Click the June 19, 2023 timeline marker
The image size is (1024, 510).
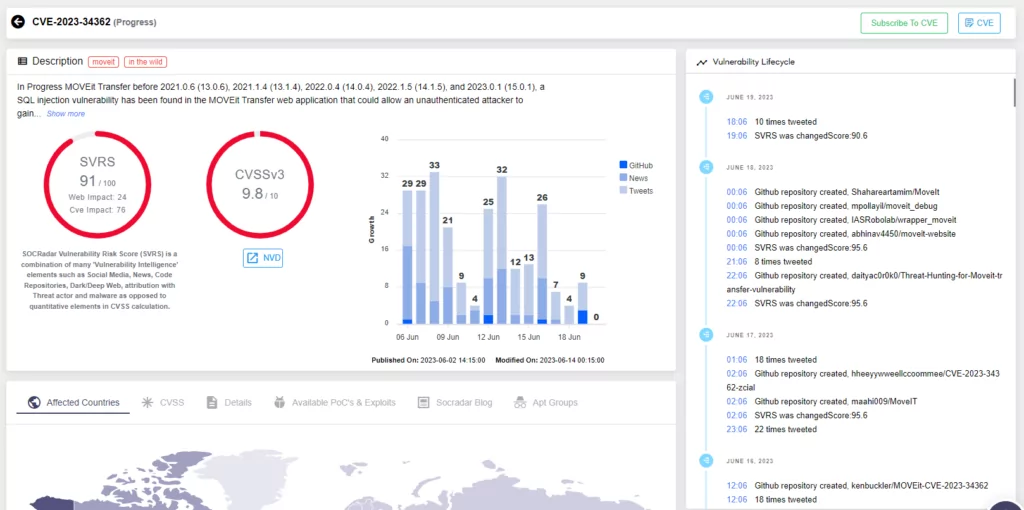click(706, 97)
